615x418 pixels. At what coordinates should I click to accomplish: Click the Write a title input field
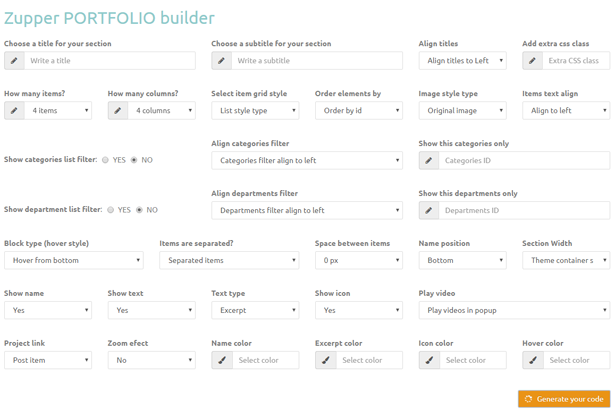tap(110, 61)
